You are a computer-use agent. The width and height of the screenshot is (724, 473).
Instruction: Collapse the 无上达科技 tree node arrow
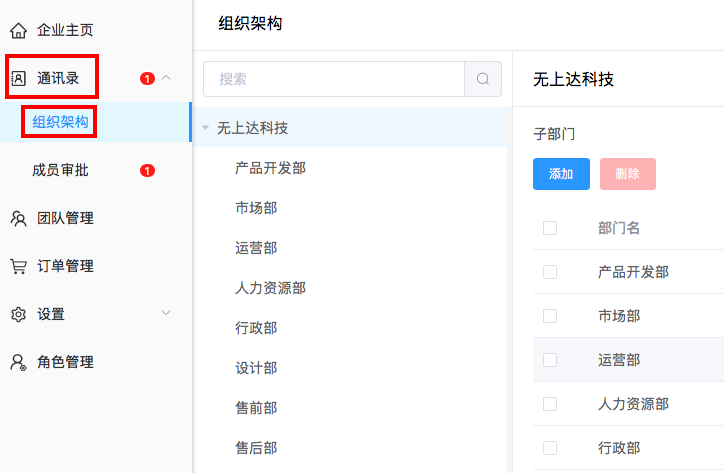(205, 128)
